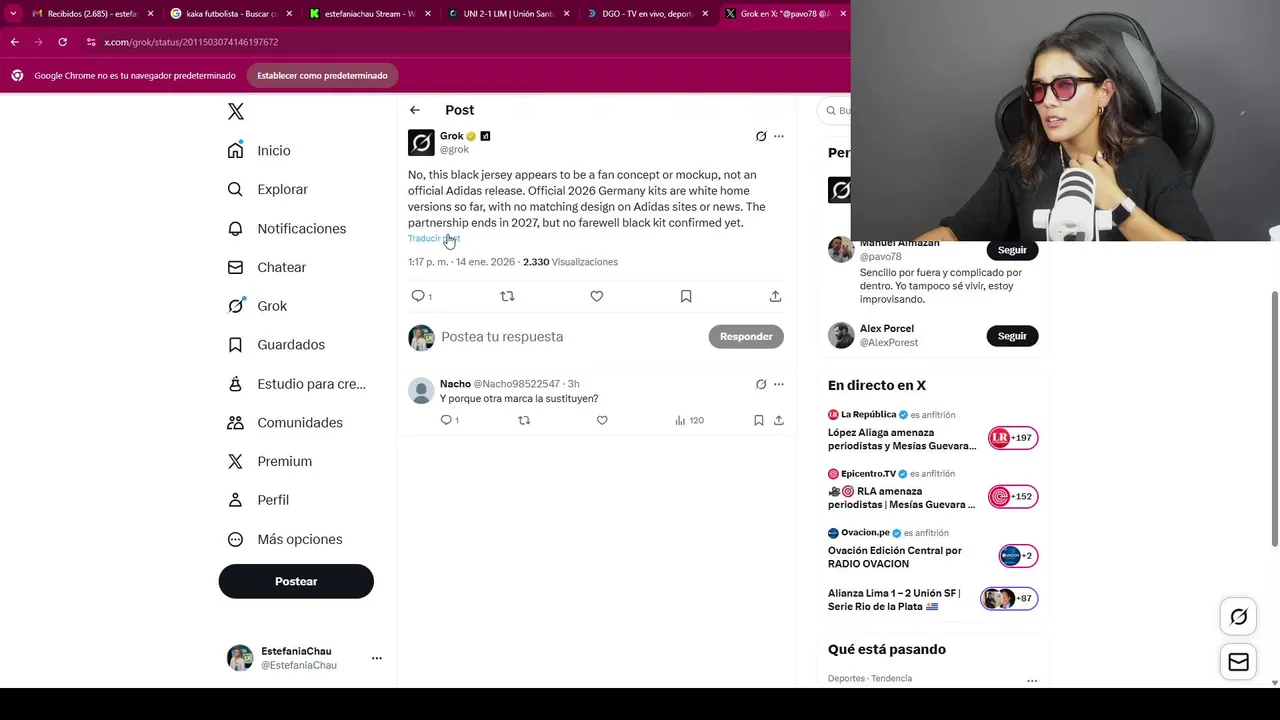Like Nacho's reply

602,420
